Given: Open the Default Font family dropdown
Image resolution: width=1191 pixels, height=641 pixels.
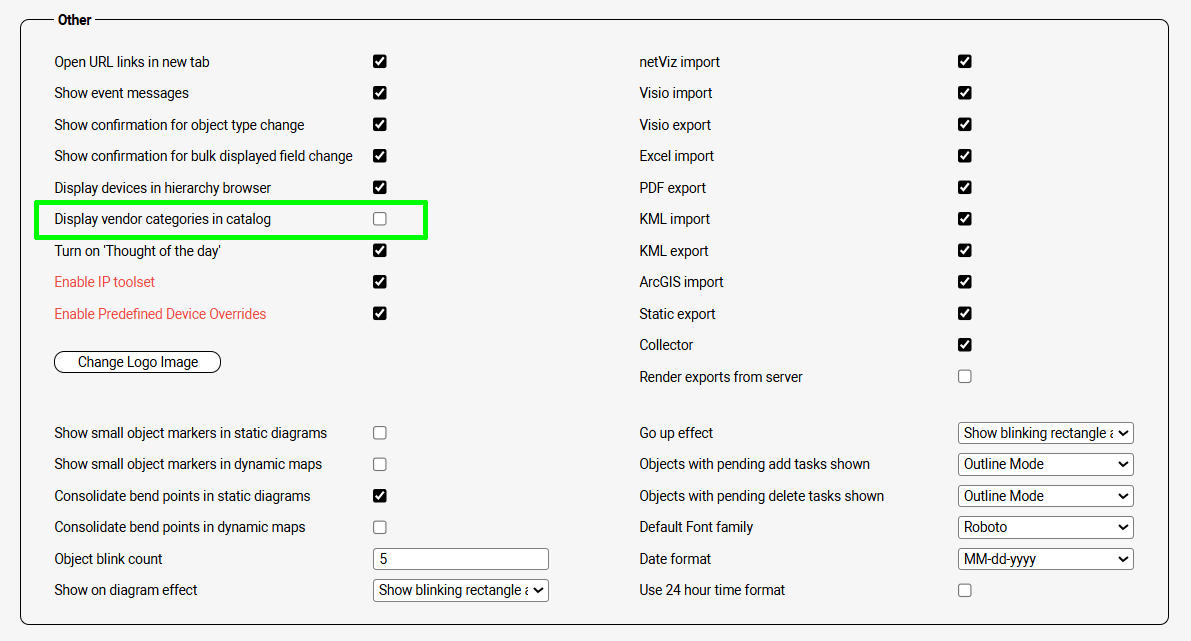Looking at the screenshot, I should click(1045, 527).
